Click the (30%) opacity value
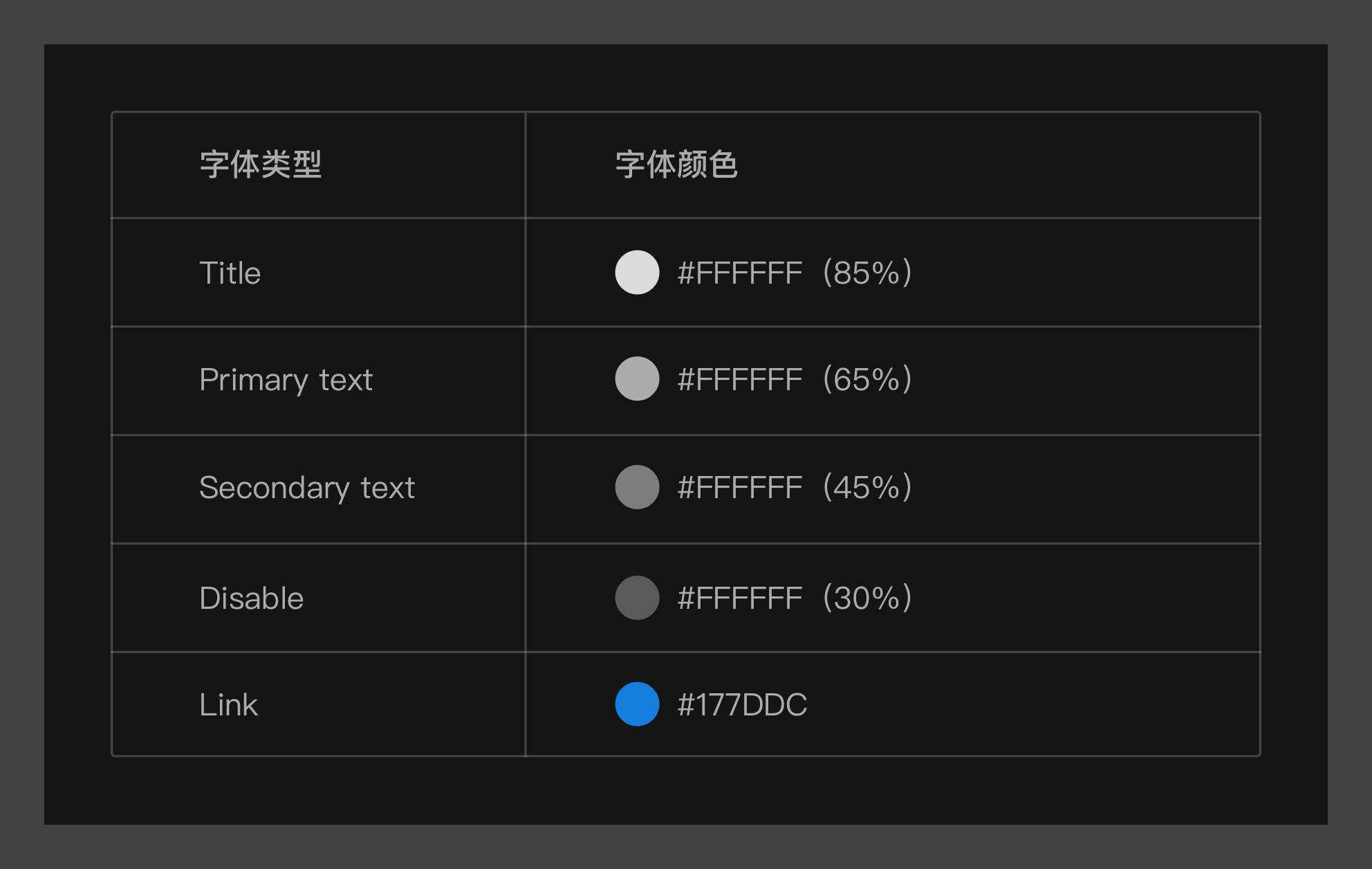This screenshot has width=1372, height=869. [868, 598]
